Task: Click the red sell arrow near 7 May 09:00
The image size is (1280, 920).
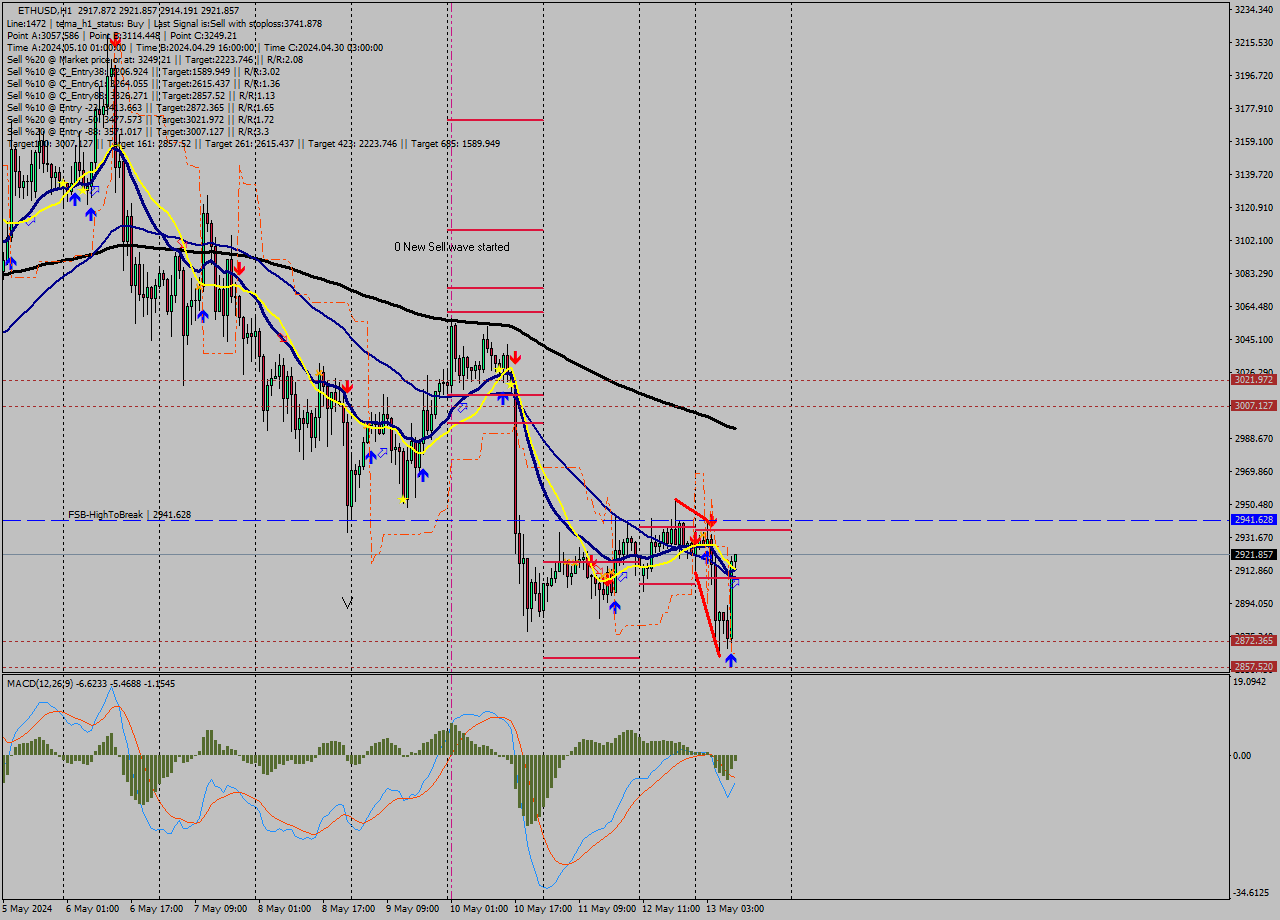Action: tap(240, 268)
